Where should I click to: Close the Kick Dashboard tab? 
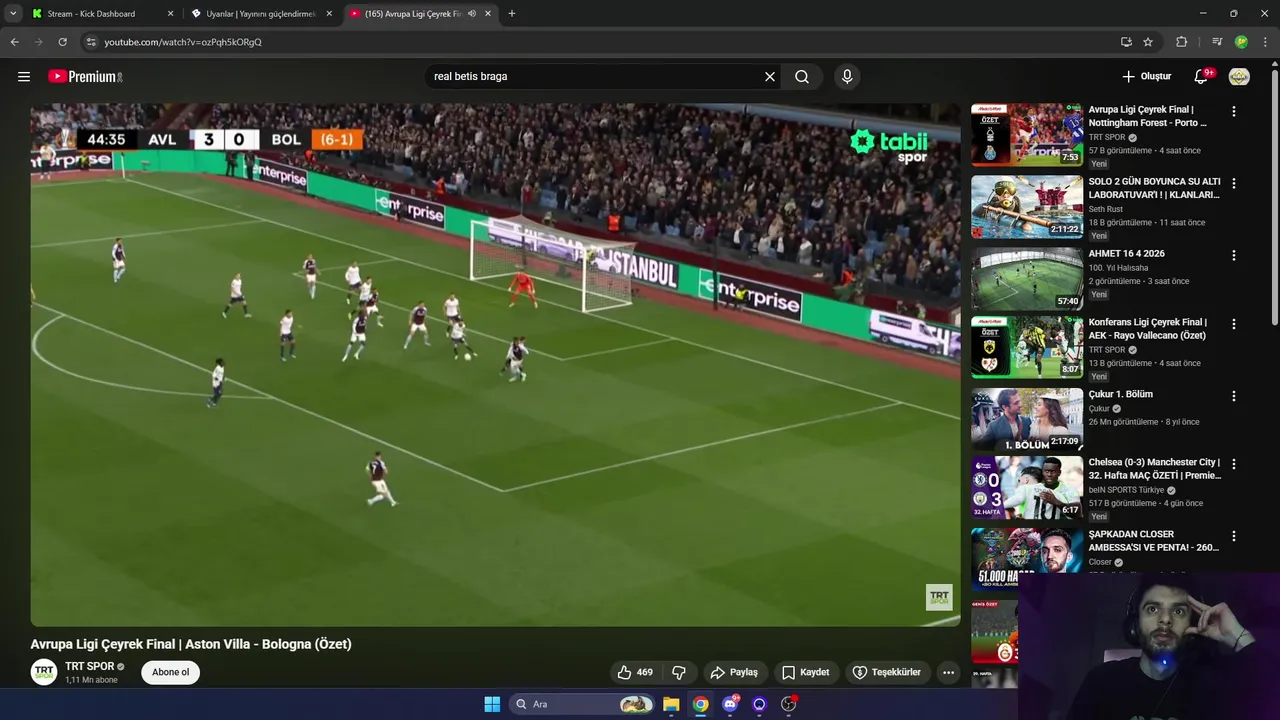[170, 14]
